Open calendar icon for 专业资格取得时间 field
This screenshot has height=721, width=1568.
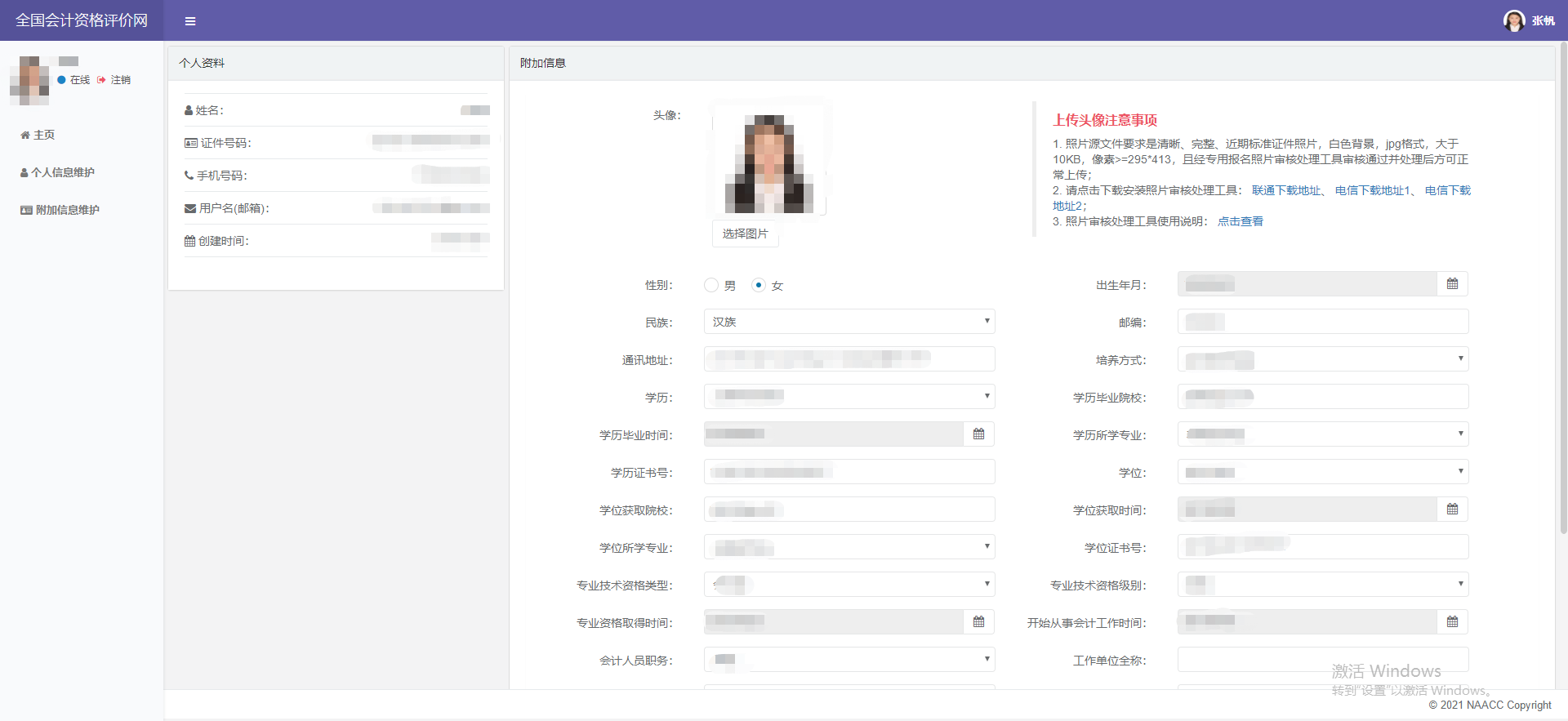click(978, 622)
